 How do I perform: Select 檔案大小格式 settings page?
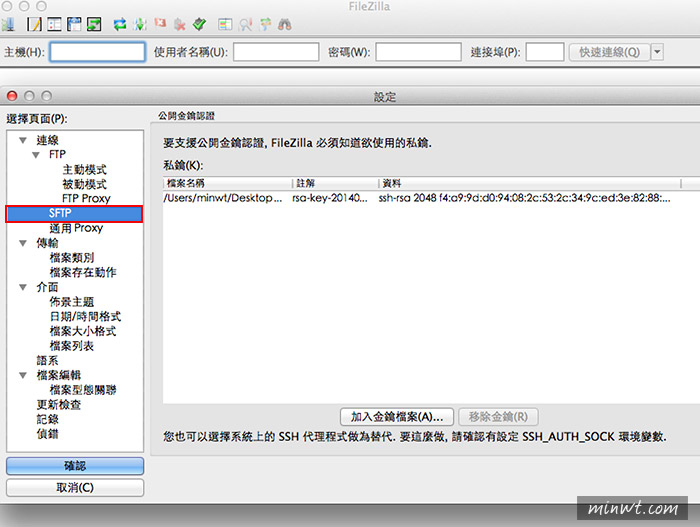click(83, 331)
